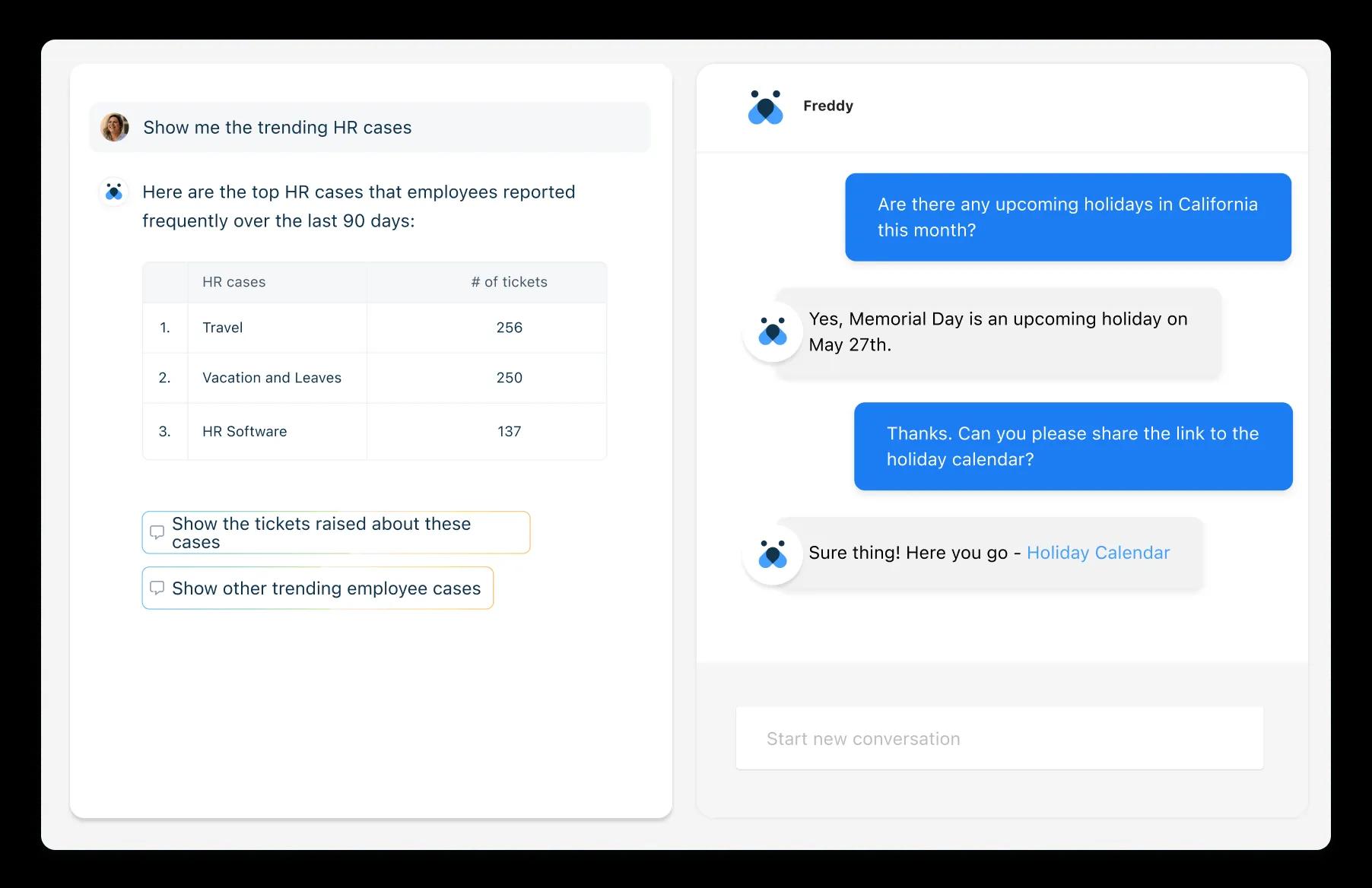Click the upcoming holidays in California message bubble

click(x=1069, y=217)
